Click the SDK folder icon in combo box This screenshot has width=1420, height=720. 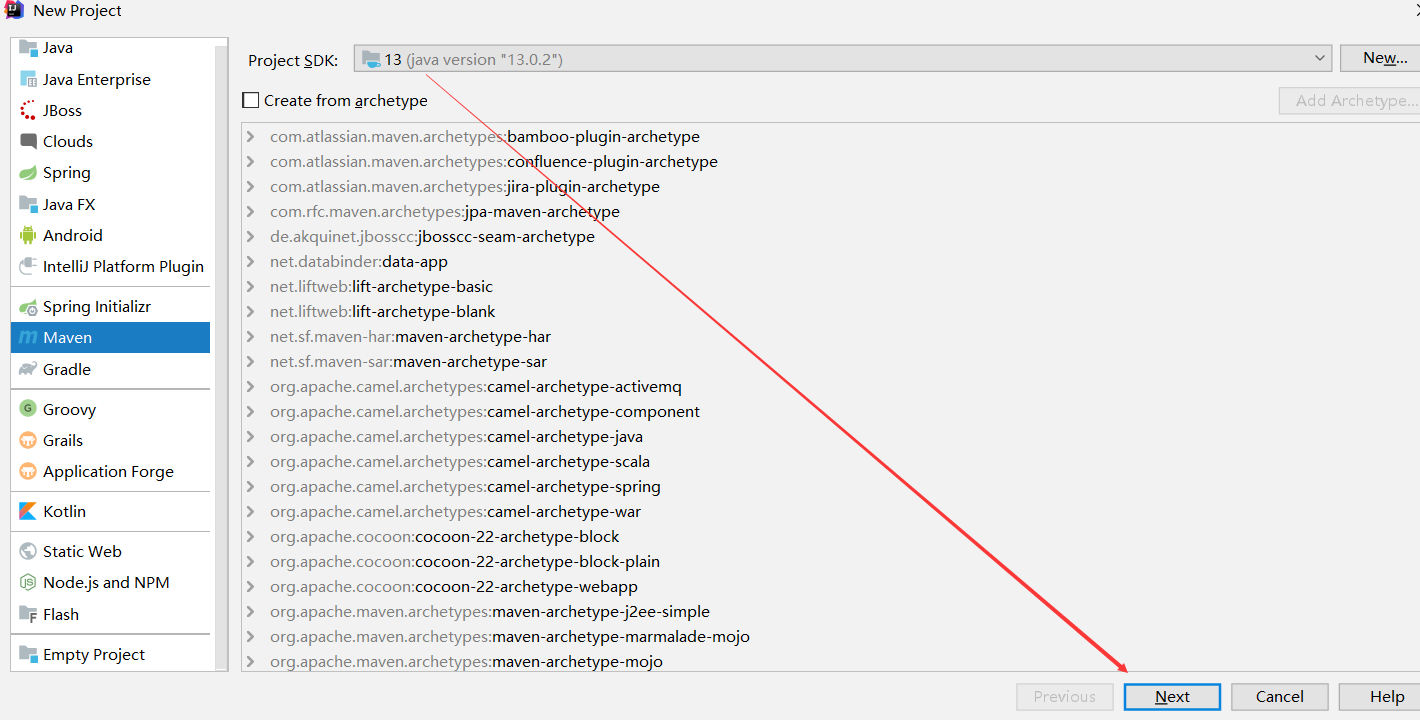371,59
